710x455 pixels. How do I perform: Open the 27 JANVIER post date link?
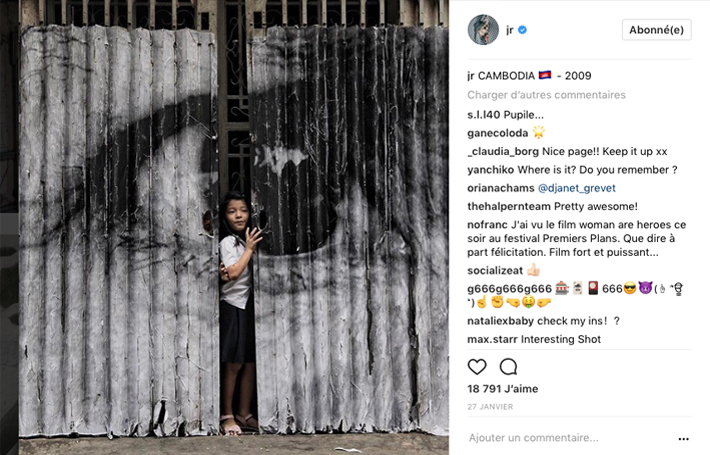(x=490, y=407)
